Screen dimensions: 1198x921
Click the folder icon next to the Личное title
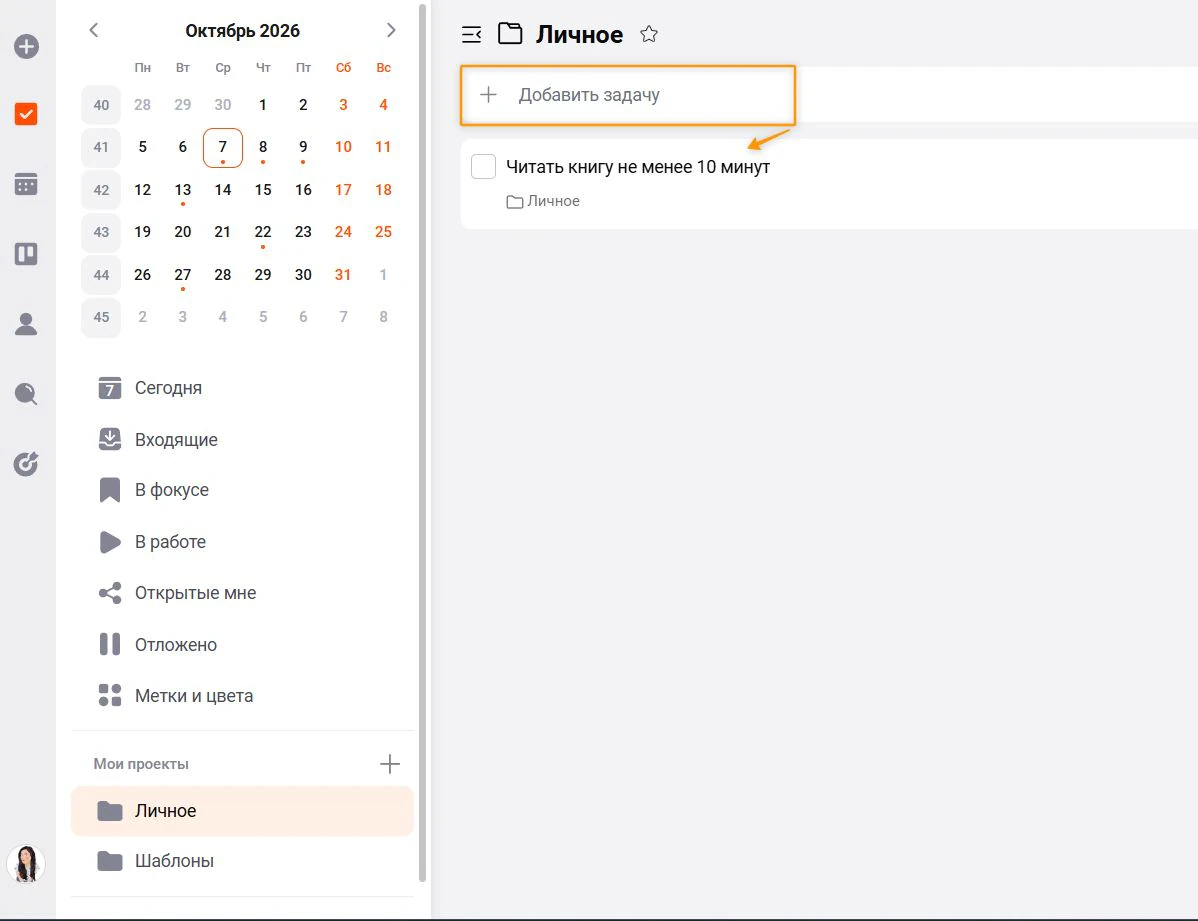pyautogui.click(x=510, y=34)
